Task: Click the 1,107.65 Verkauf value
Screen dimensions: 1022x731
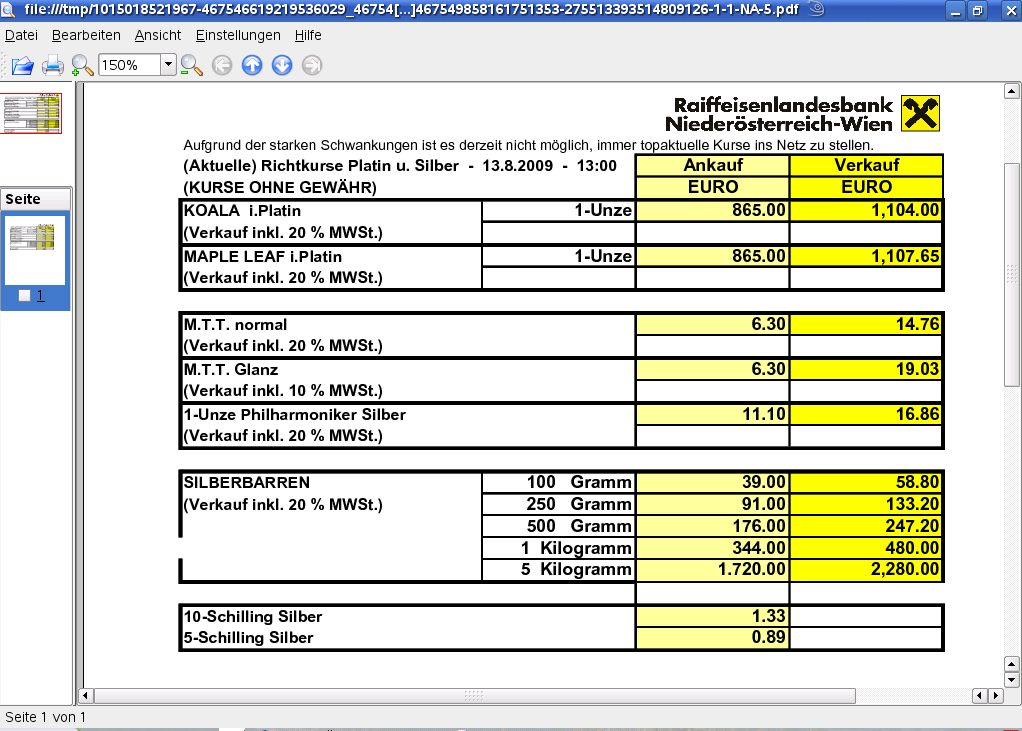Action: tap(905, 255)
